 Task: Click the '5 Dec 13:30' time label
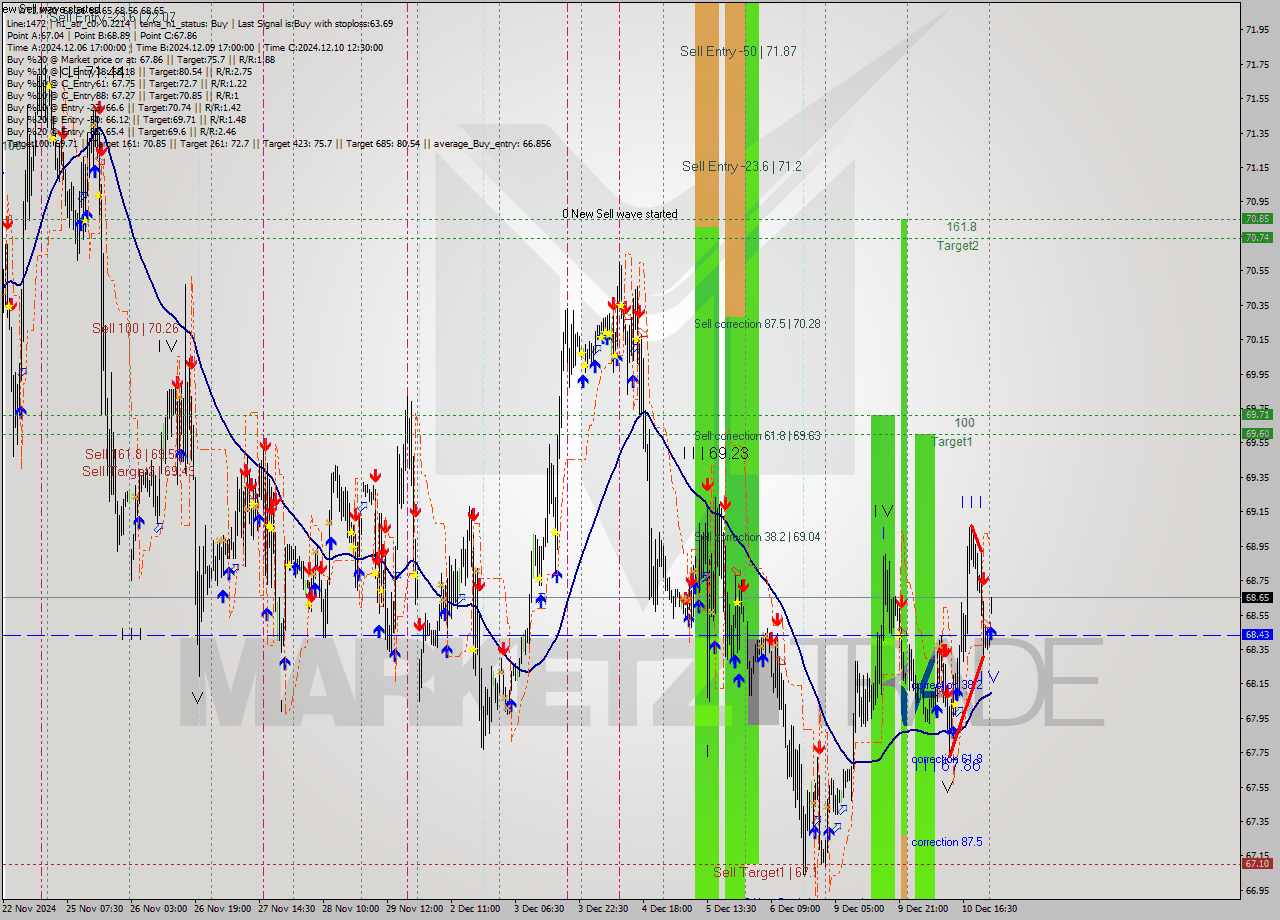click(731, 909)
